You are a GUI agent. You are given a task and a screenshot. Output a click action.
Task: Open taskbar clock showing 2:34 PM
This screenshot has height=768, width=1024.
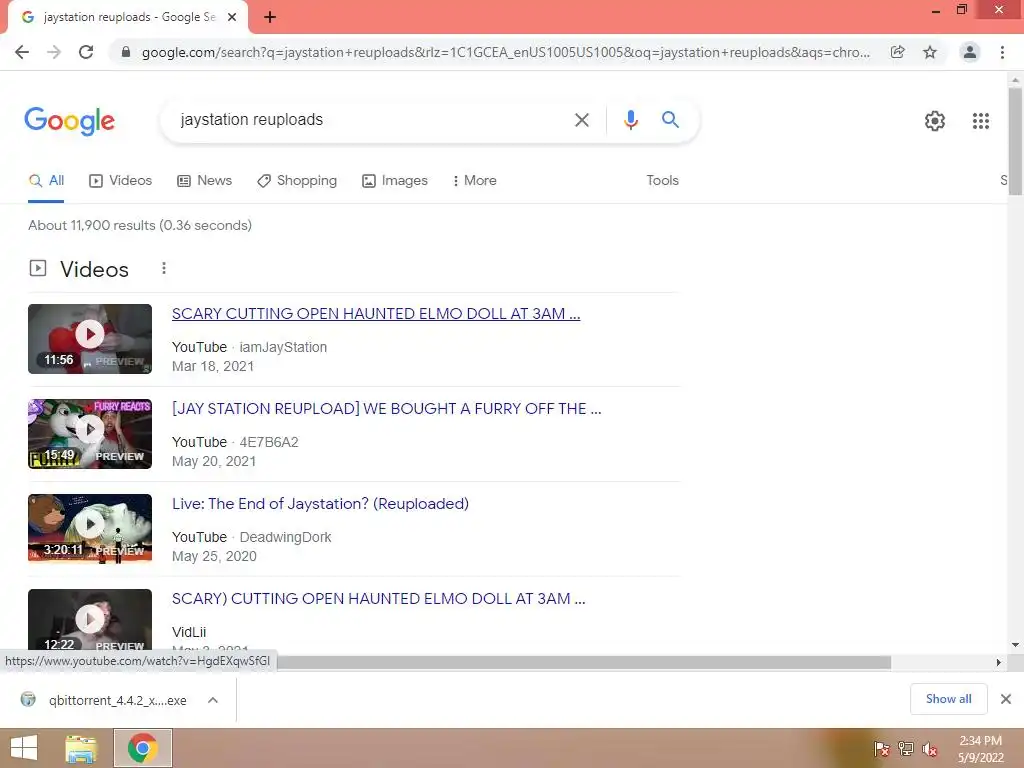tap(980, 748)
